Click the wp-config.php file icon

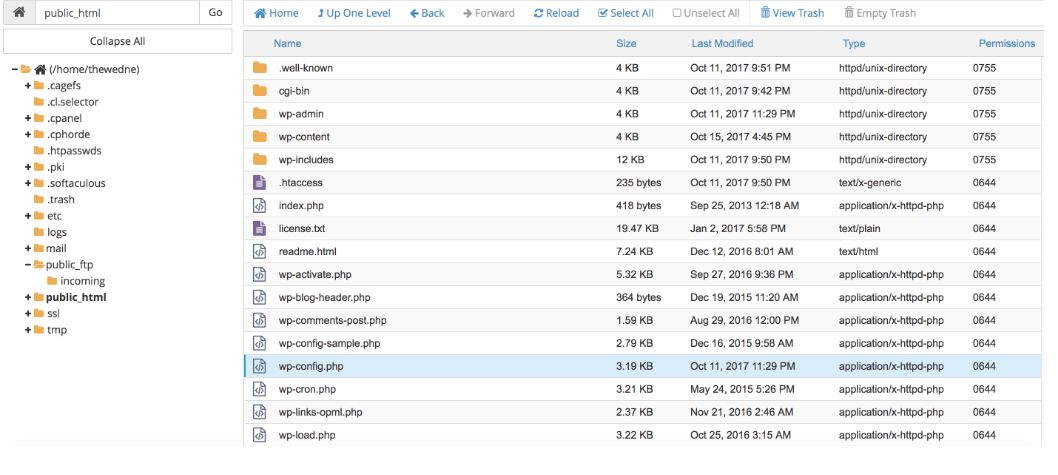(259, 366)
